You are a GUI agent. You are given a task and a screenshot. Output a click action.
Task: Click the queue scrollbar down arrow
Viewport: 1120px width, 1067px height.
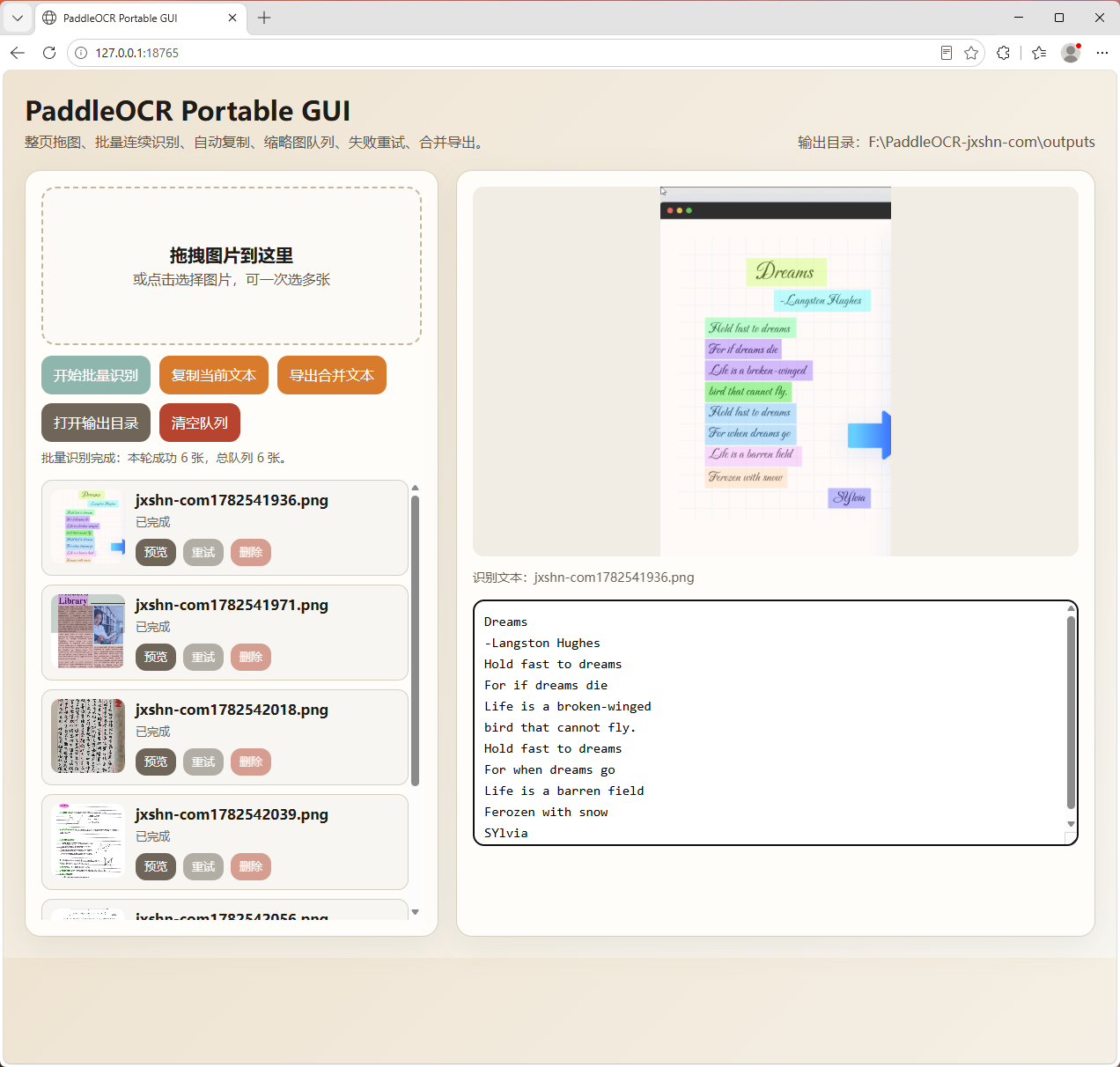pyautogui.click(x=415, y=912)
